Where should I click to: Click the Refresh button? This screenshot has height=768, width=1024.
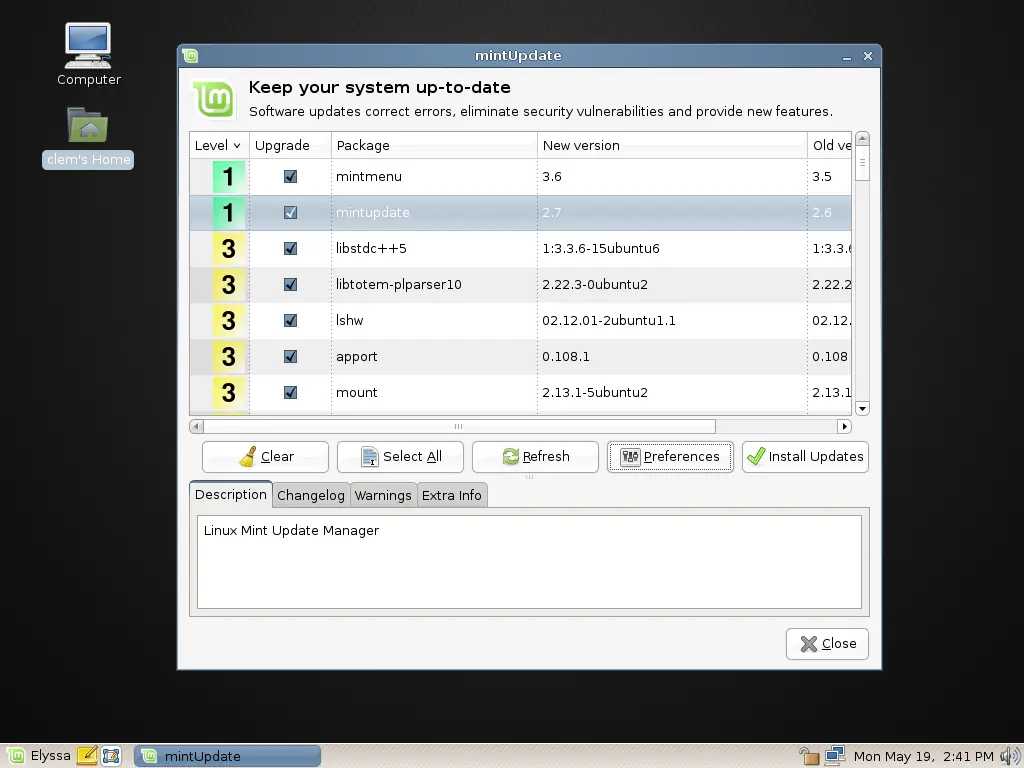pyautogui.click(x=536, y=456)
